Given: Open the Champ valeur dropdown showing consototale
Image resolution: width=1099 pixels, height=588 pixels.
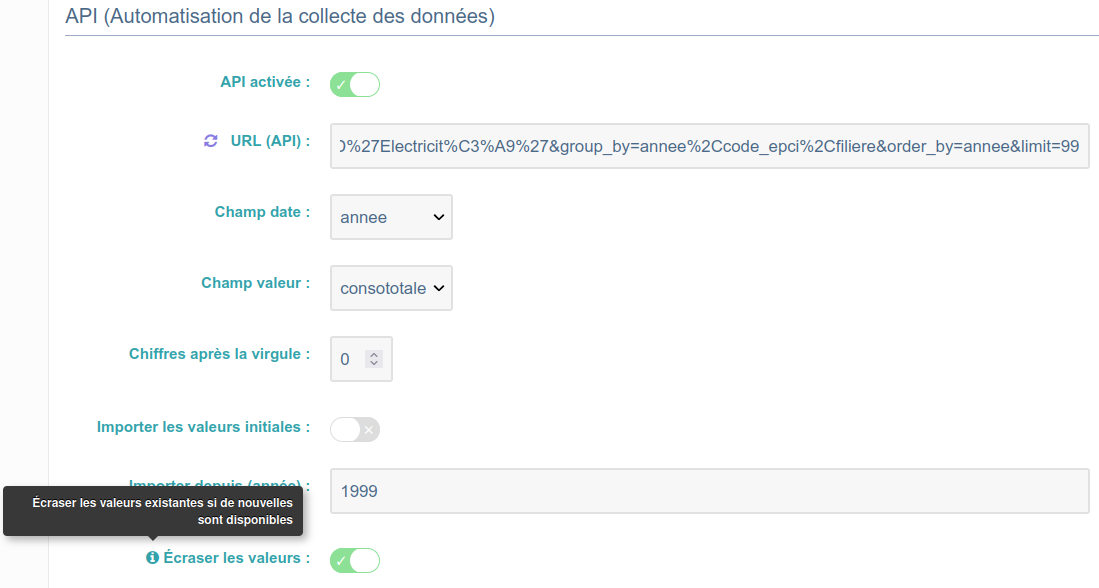Looking at the screenshot, I should (x=391, y=288).
